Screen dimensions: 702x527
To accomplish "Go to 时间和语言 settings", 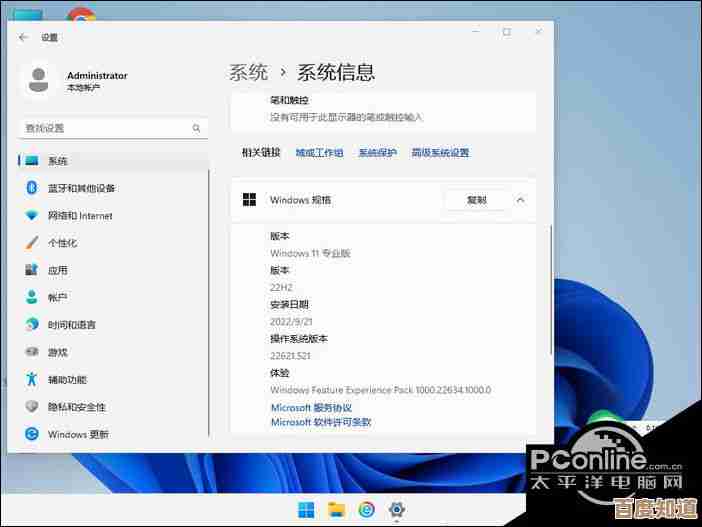I will pos(72,325).
